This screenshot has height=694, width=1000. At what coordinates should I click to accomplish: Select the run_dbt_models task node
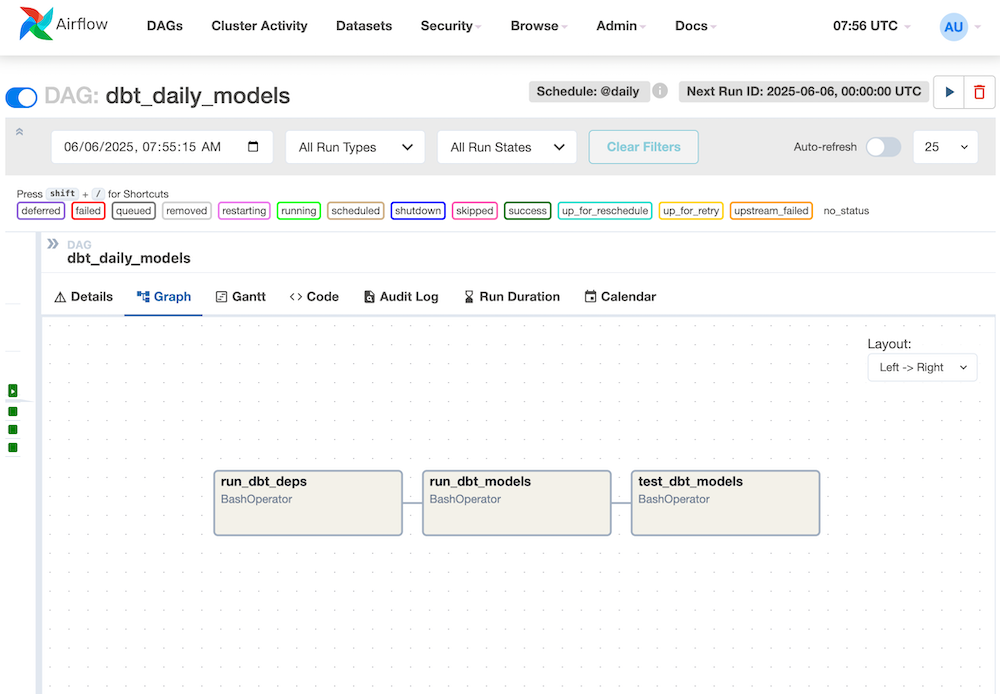[x=516, y=503]
